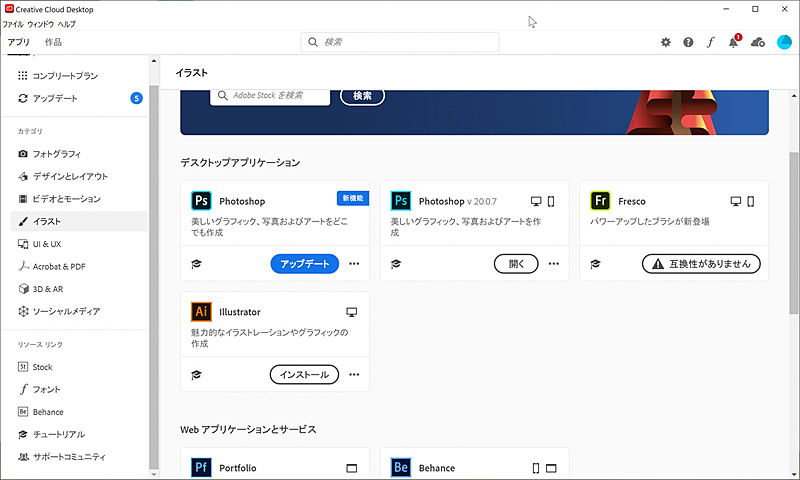Open the notifications bell icon
The width and height of the screenshot is (800, 480).
(x=734, y=42)
